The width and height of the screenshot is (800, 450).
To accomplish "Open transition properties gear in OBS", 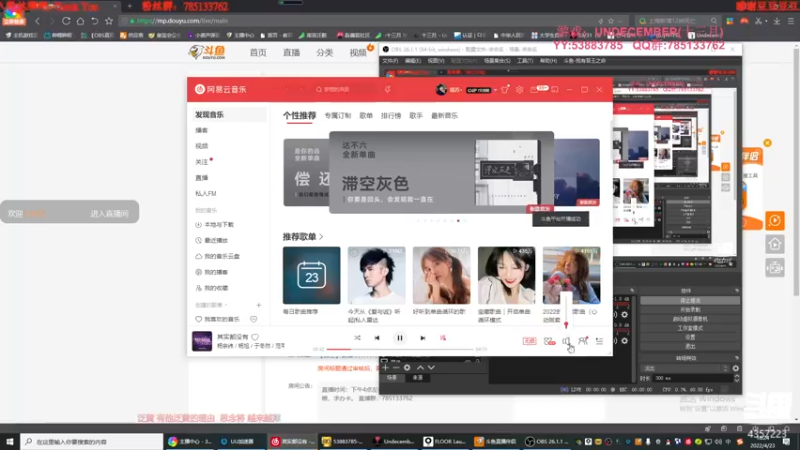I will [x=735, y=368].
